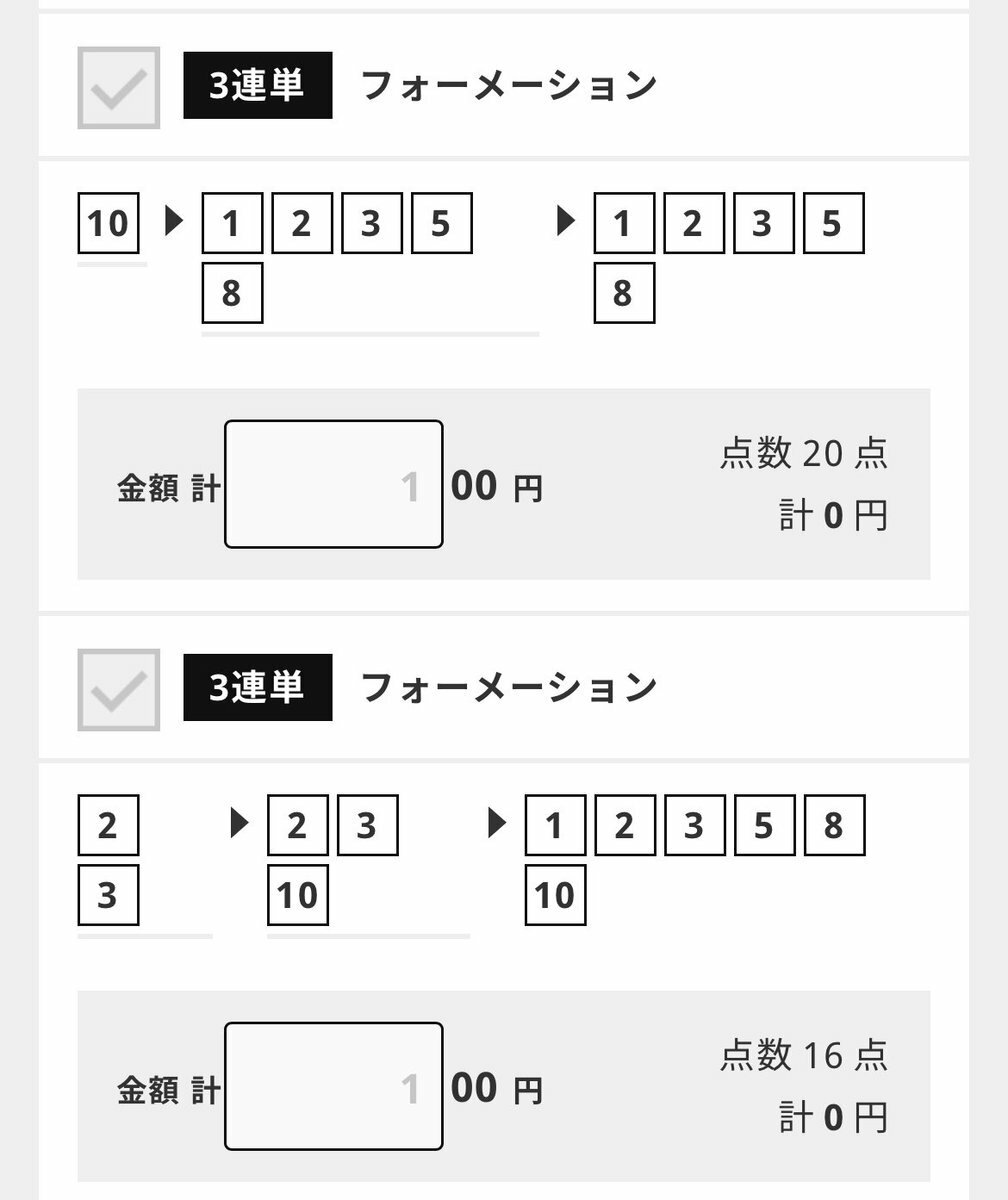
Task: Select horse number 10 in first formation's first place
Action: click(108, 223)
